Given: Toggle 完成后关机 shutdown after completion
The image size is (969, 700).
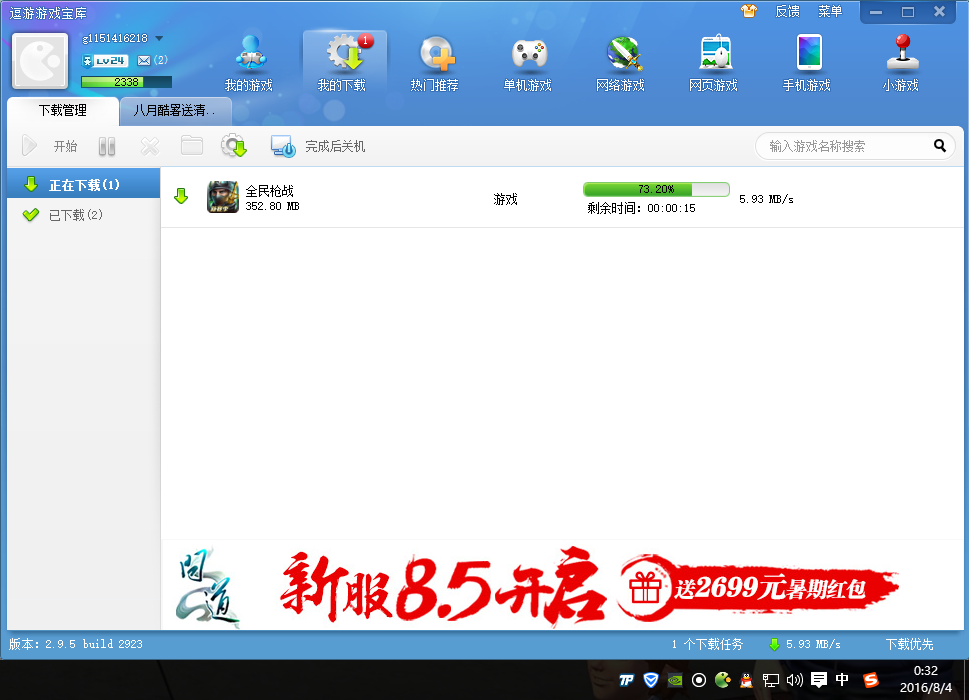Looking at the screenshot, I should 318,146.
